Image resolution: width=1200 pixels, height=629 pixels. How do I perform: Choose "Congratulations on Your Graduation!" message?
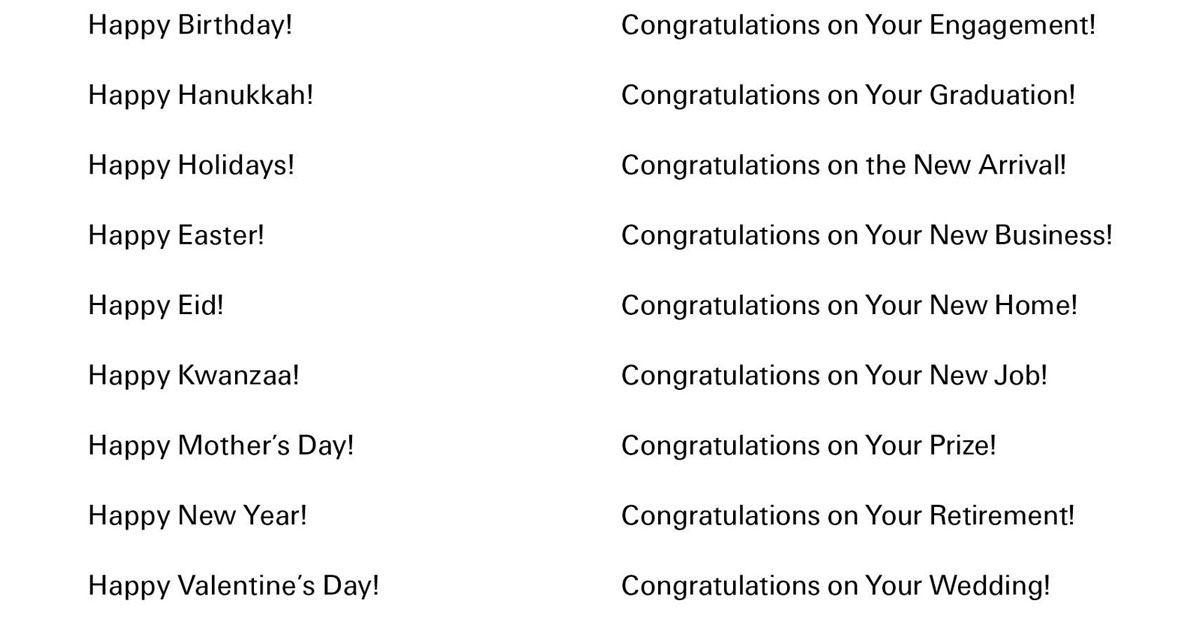[x=848, y=95]
